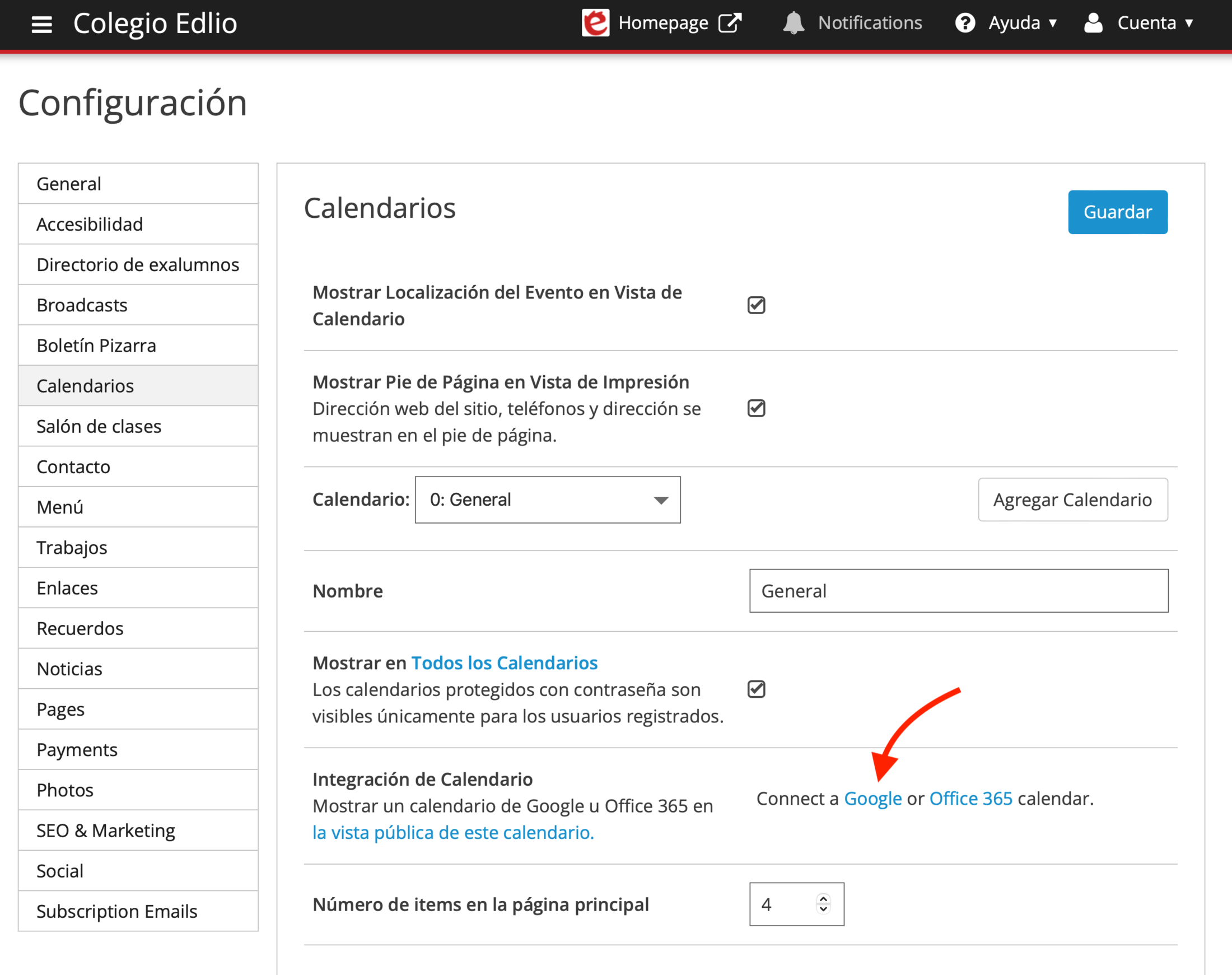
Task: Click the Cuenta user profile icon
Action: pyautogui.click(x=1093, y=23)
